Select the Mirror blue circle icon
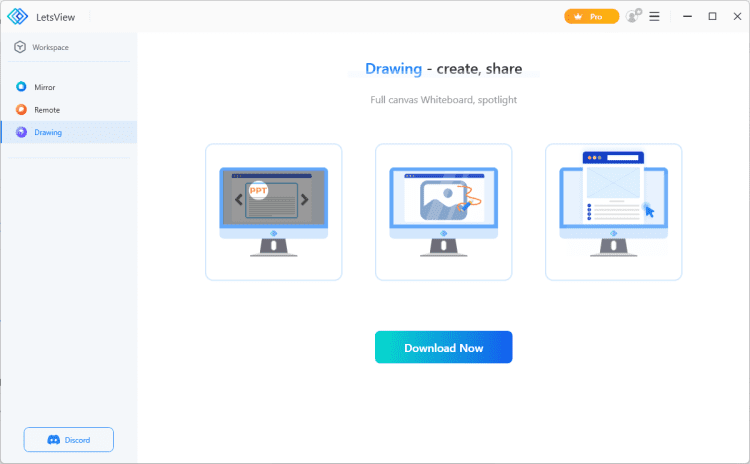The height and width of the screenshot is (464, 750). pyautogui.click(x=21, y=87)
